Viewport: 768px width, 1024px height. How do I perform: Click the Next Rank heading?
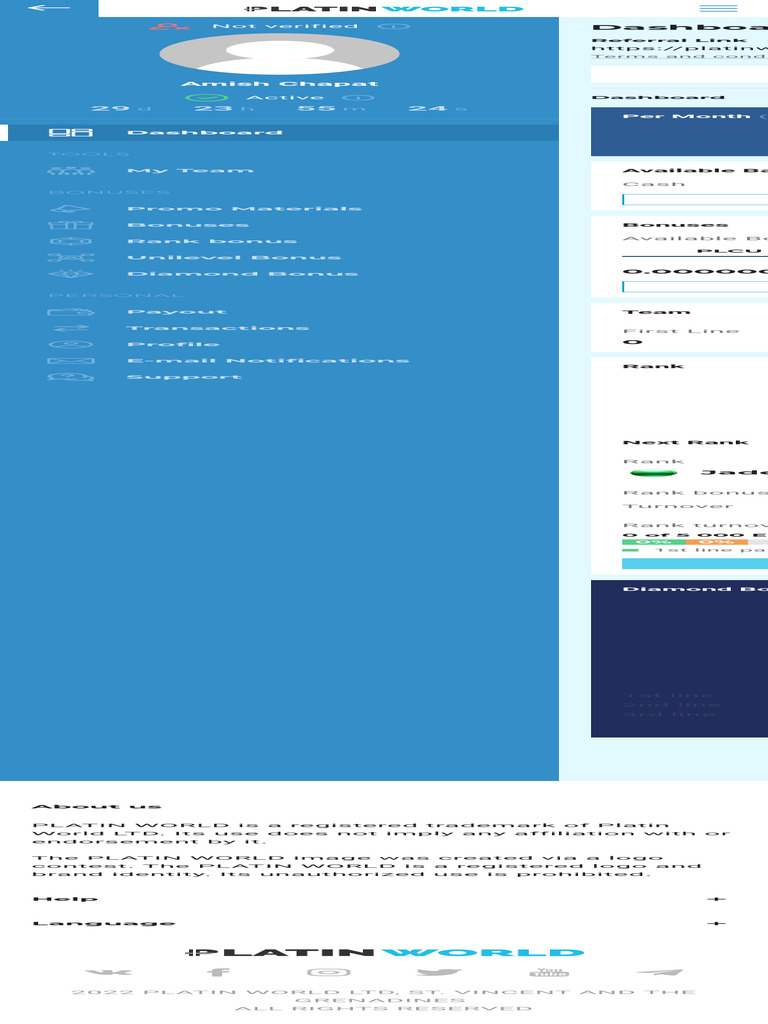(686, 442)
